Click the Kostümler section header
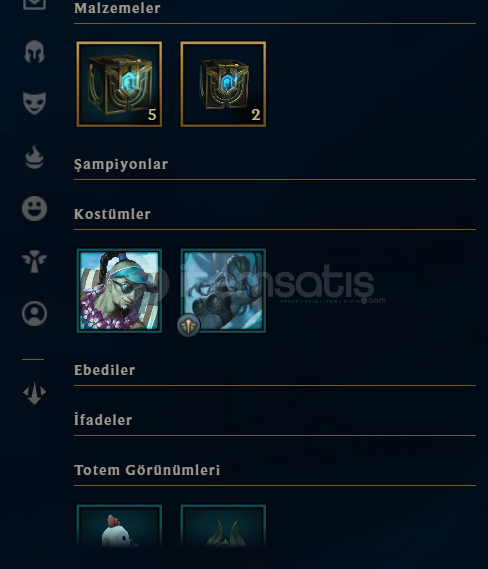 tap(112, 214)
